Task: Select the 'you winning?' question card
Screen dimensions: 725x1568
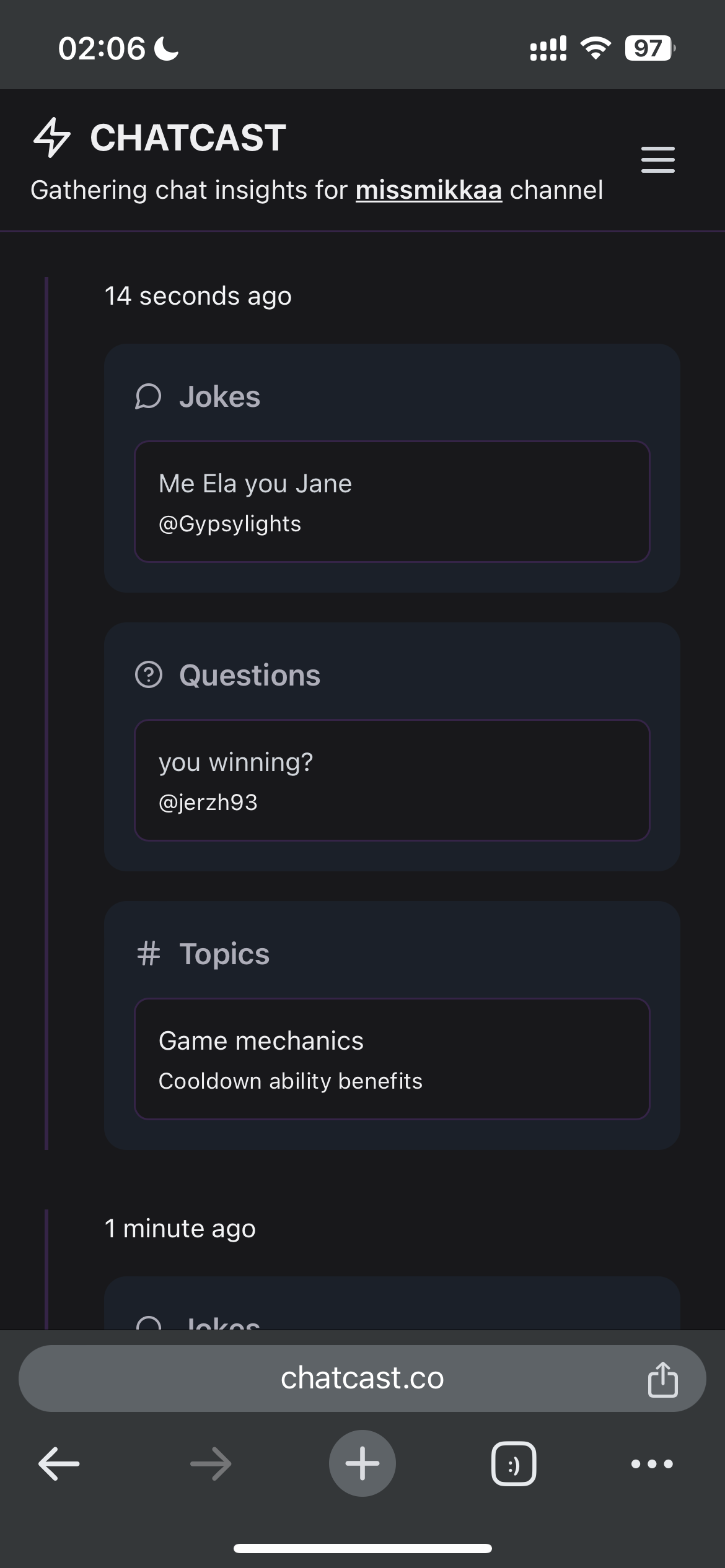Action: 392,780
